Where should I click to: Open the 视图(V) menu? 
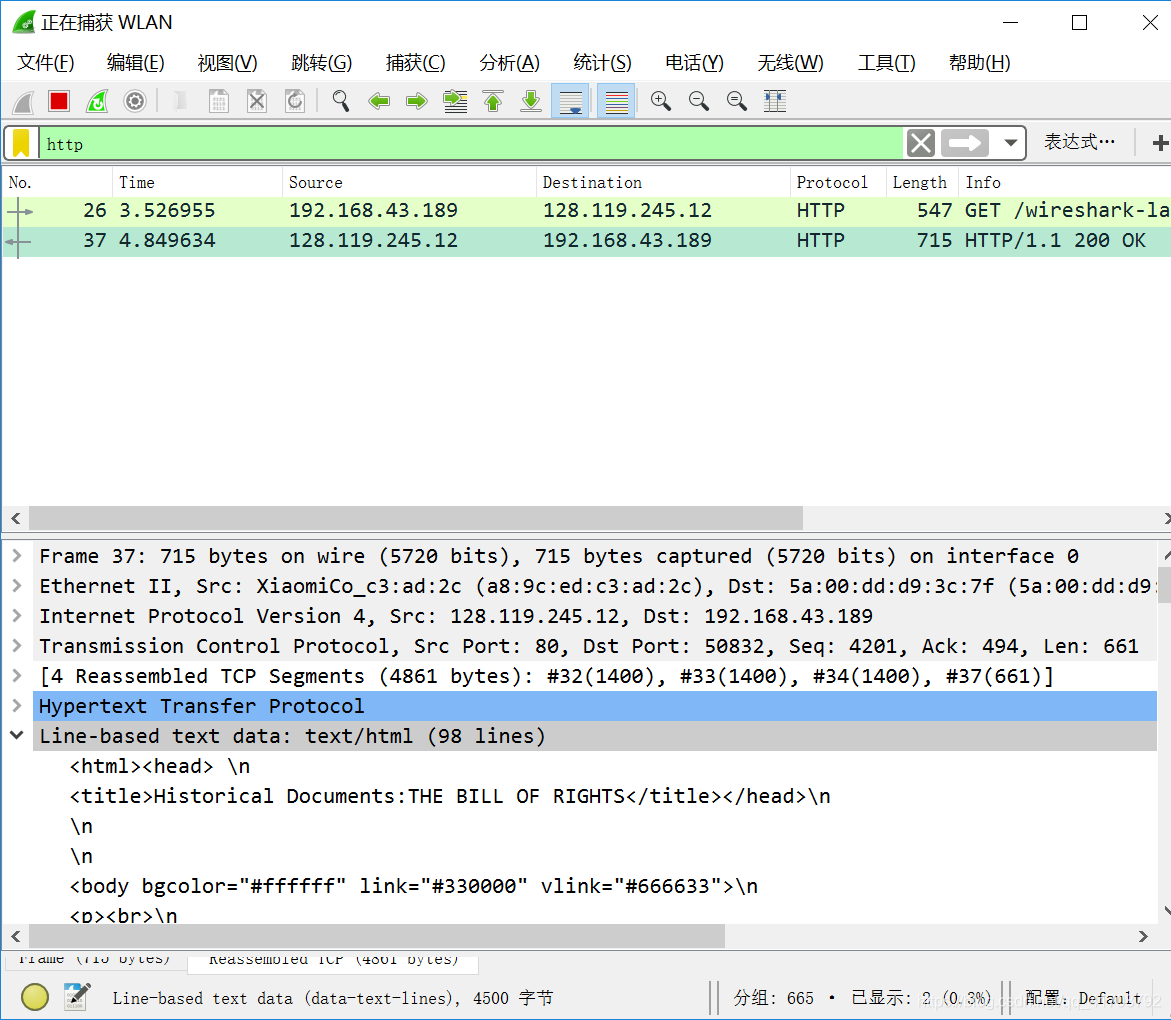[227, 63]
